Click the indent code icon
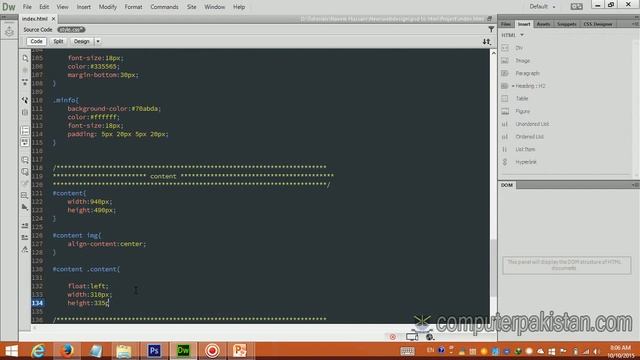This screenshot has width=640, height=360. tap(25, 225)
